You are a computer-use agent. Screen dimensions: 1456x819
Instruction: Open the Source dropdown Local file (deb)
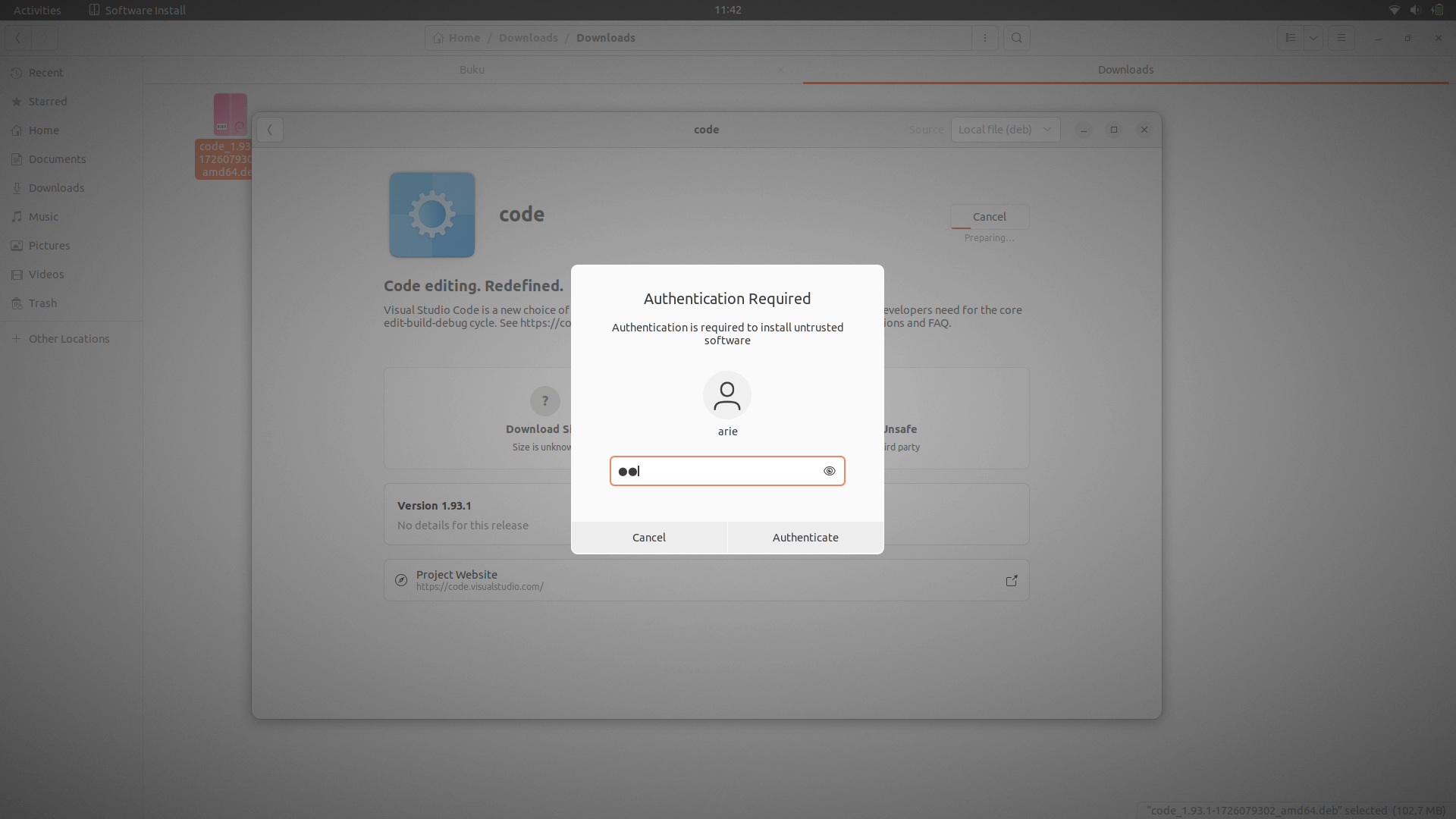pos(1006,130)
